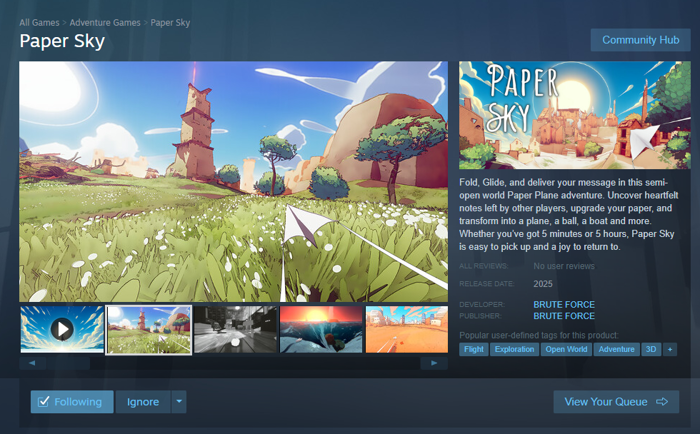Select the Open World tag
The image size is (700, 434).
pyautogui.click(x=566, y=349)
